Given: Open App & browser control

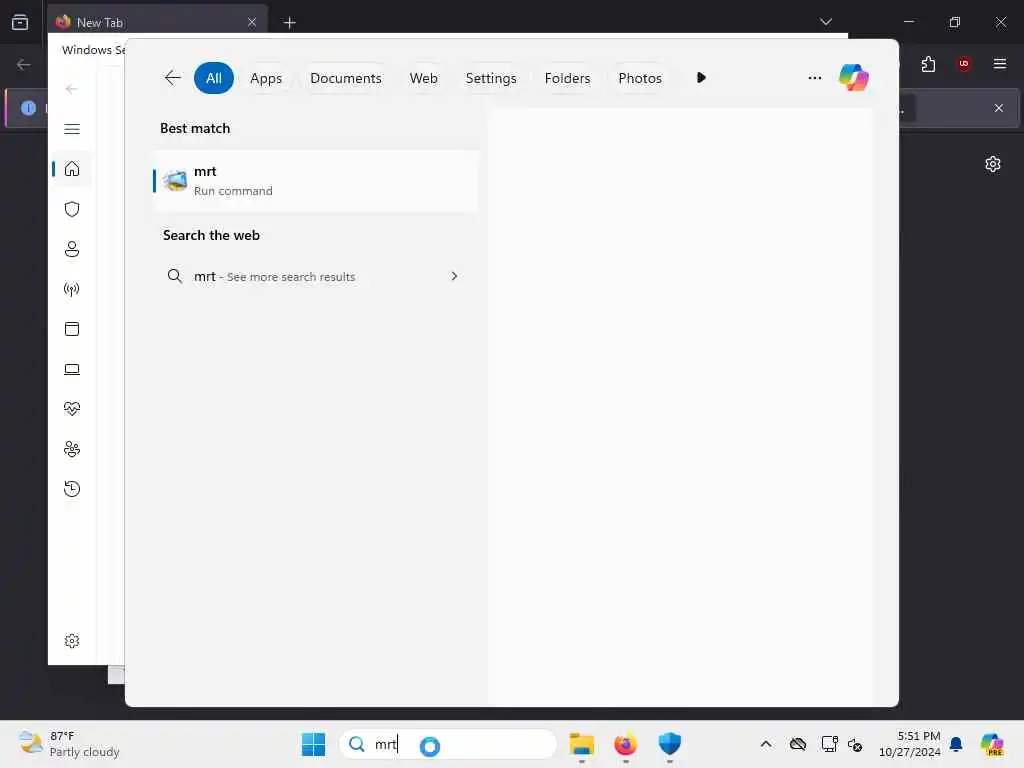Looking at the screenshot, I should (x=72, y=328).
